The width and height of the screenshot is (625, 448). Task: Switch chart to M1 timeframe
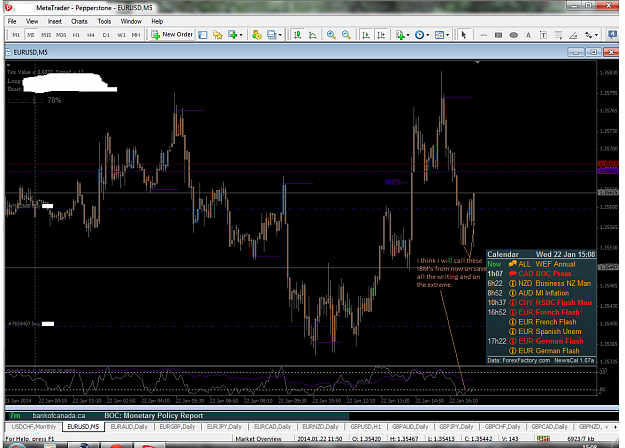pos(16,35)
